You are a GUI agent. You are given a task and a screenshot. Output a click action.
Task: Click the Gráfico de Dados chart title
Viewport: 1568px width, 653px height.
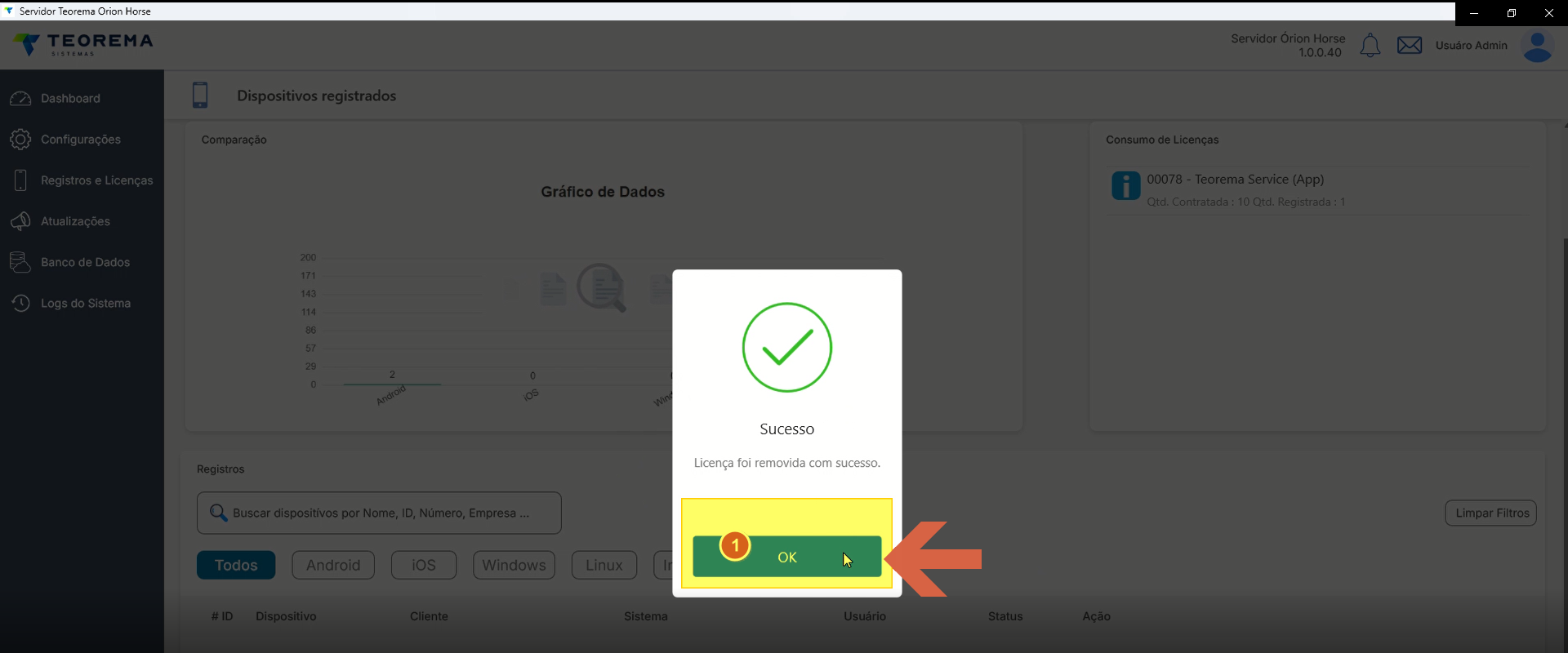(x=603, y=192)
